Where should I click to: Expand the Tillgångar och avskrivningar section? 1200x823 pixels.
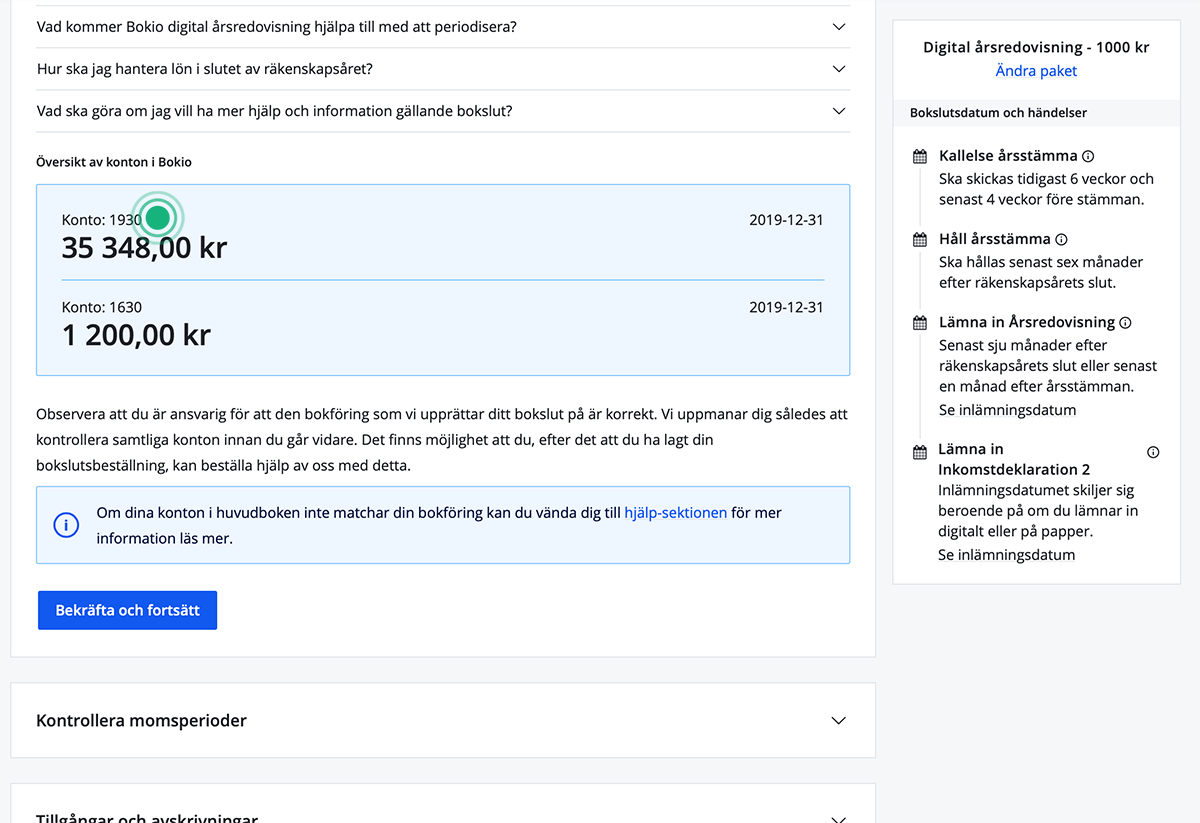[x=839, y=817]
